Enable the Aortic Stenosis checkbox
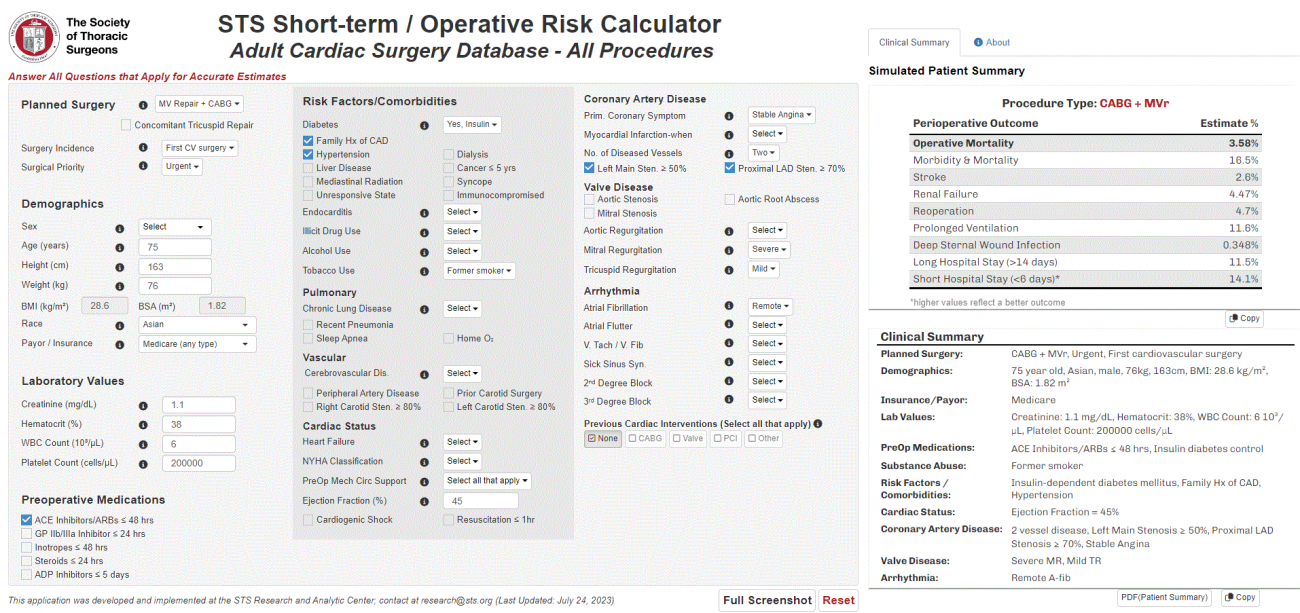Screen dimensions: 1300x613 tap(590, 200)
